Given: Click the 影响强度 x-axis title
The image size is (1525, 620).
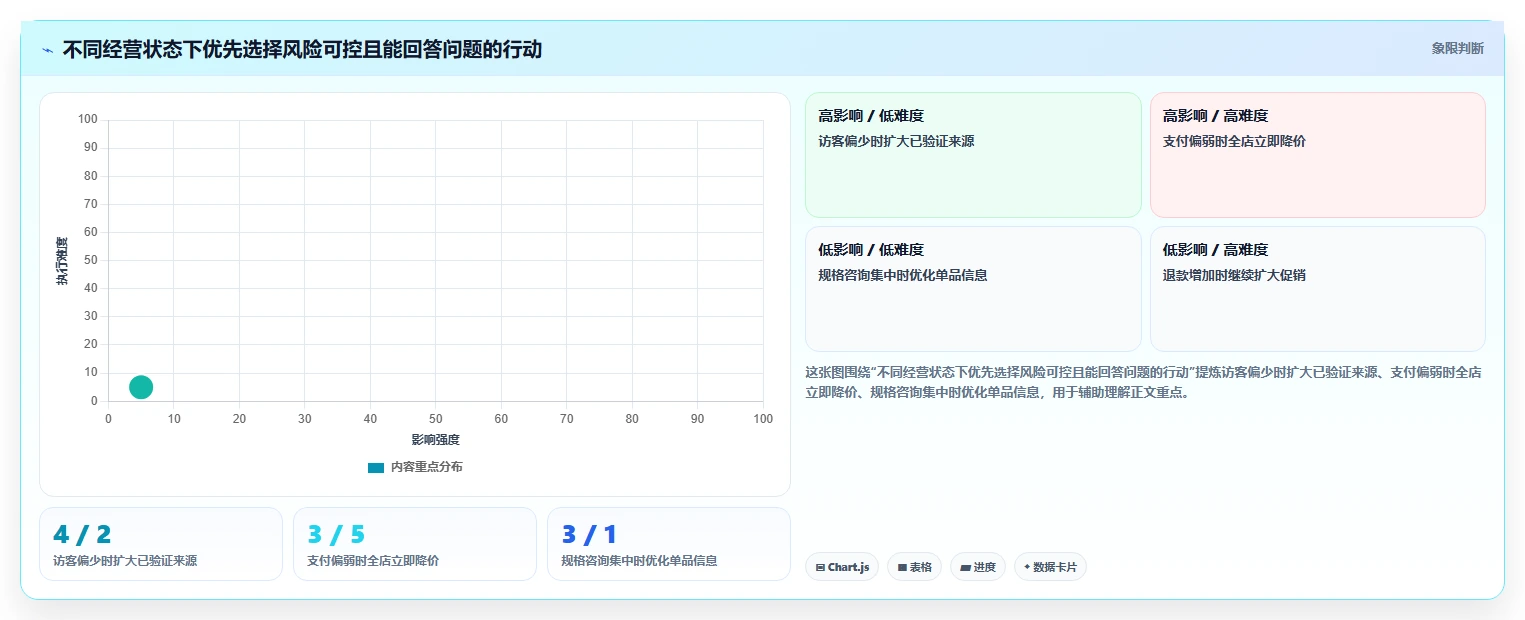Looking at the screenshot, I should point(435,440).
